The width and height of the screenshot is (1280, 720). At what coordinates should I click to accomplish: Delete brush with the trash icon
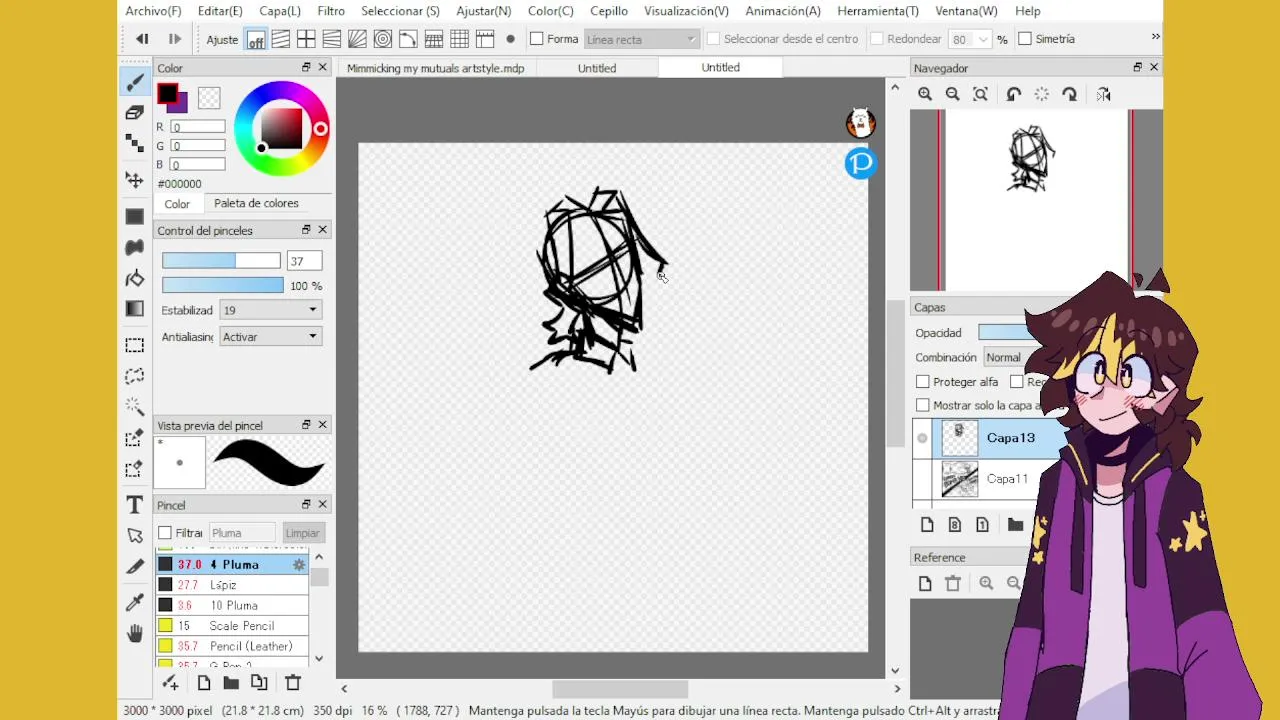293,683
